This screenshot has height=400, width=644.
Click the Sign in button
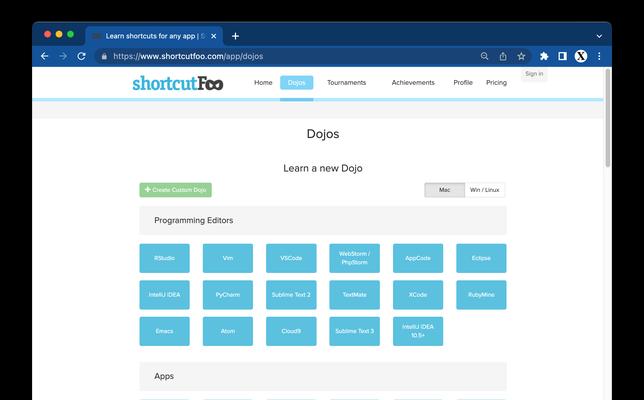click(534, 74)
